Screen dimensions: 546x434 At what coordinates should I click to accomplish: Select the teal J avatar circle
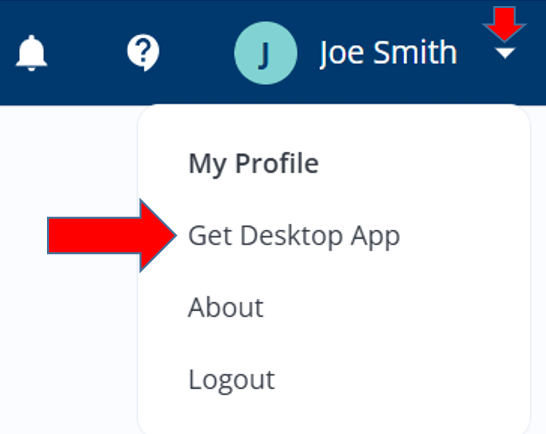266,53
